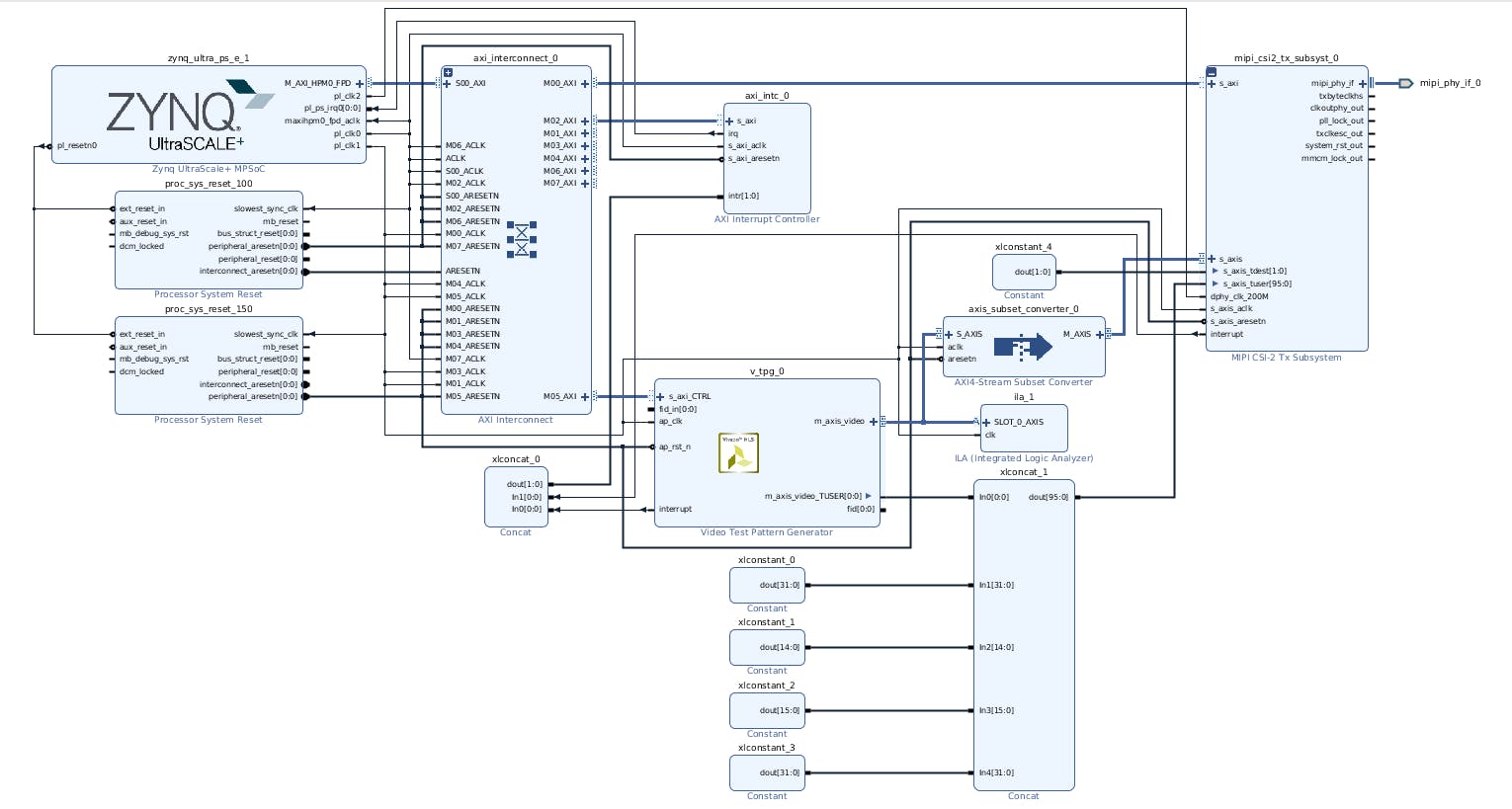This screenshot has height=809, width=1512.
Task: Click the system_rst_out pin label
Action: pyautogui.click(x=1334, y=146)
